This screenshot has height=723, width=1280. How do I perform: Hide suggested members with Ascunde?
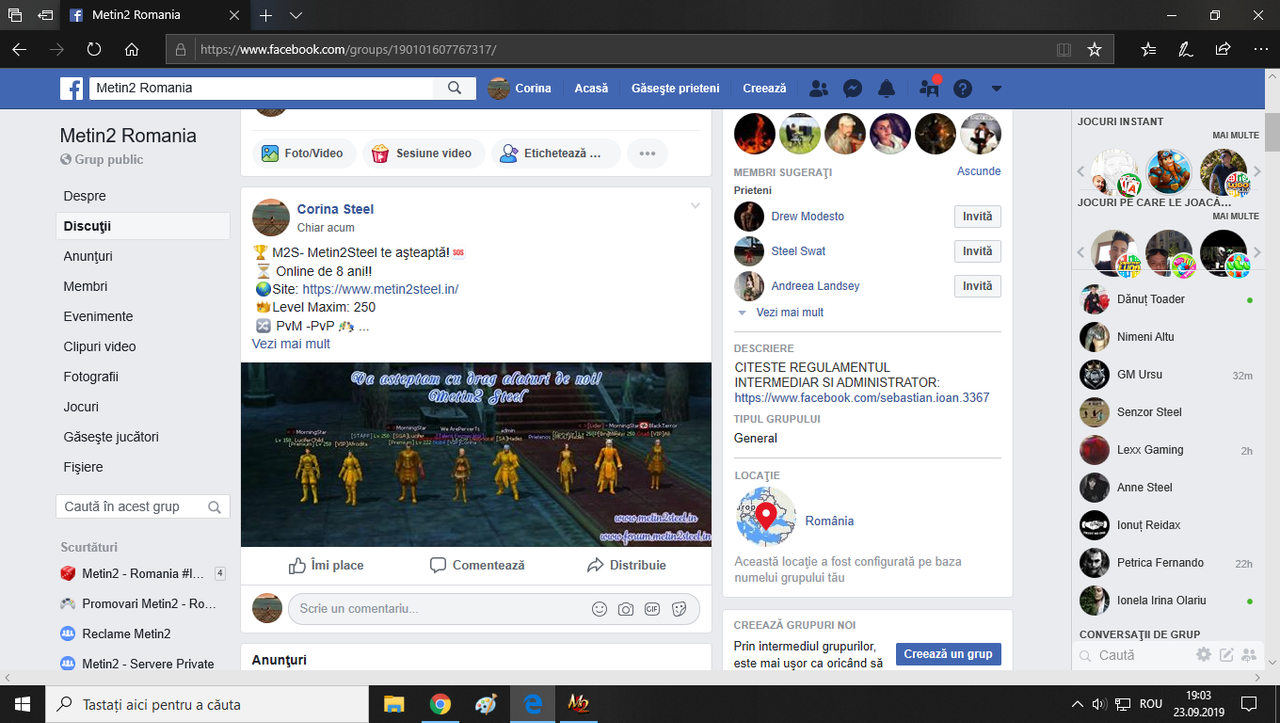978,171
